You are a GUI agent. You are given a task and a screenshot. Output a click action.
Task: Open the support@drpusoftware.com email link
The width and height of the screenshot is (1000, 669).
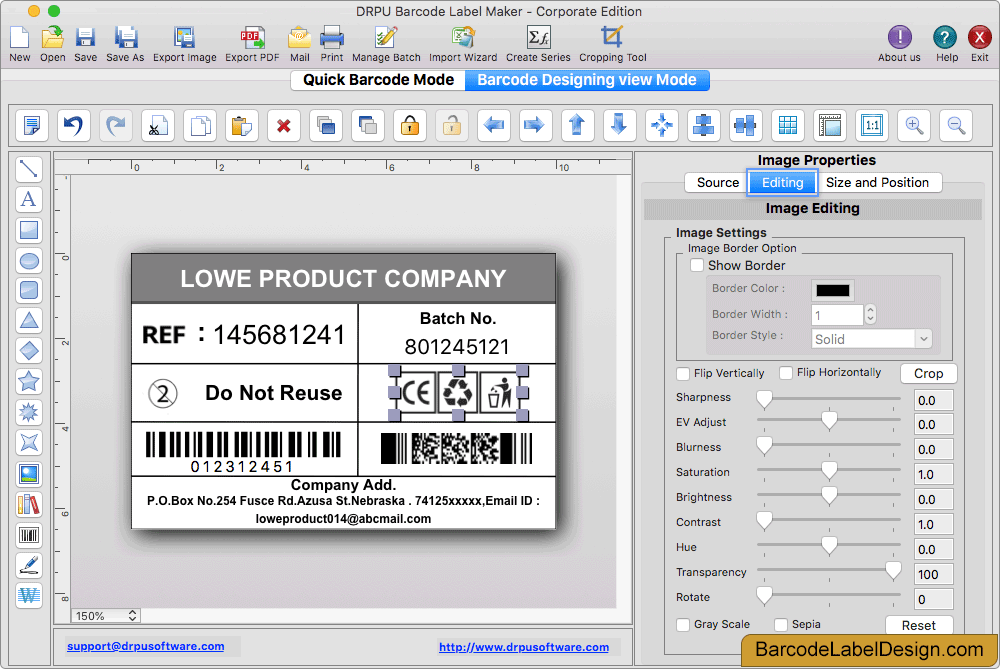click(145, 646)
